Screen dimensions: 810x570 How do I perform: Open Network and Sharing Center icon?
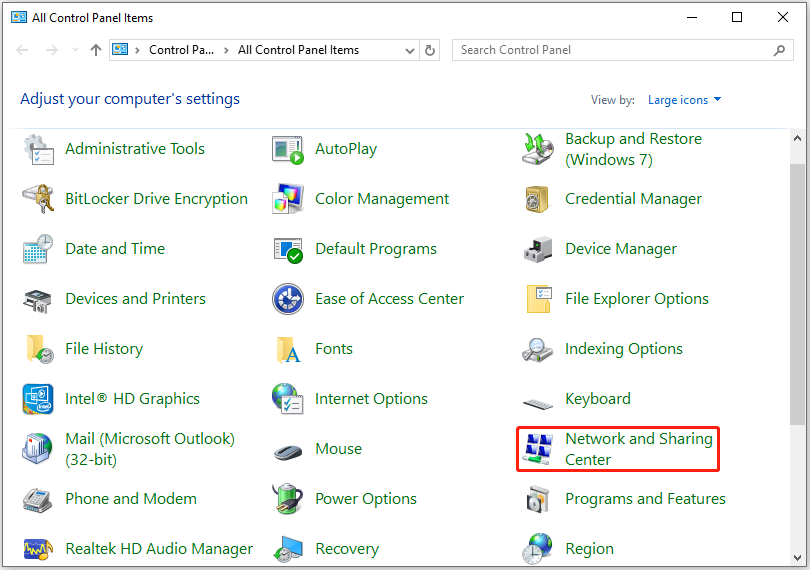click(538, 449)
